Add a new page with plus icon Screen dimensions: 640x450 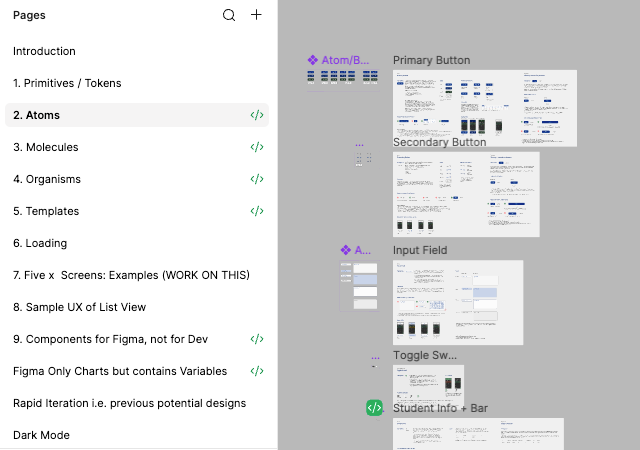(x=256, y=15)
